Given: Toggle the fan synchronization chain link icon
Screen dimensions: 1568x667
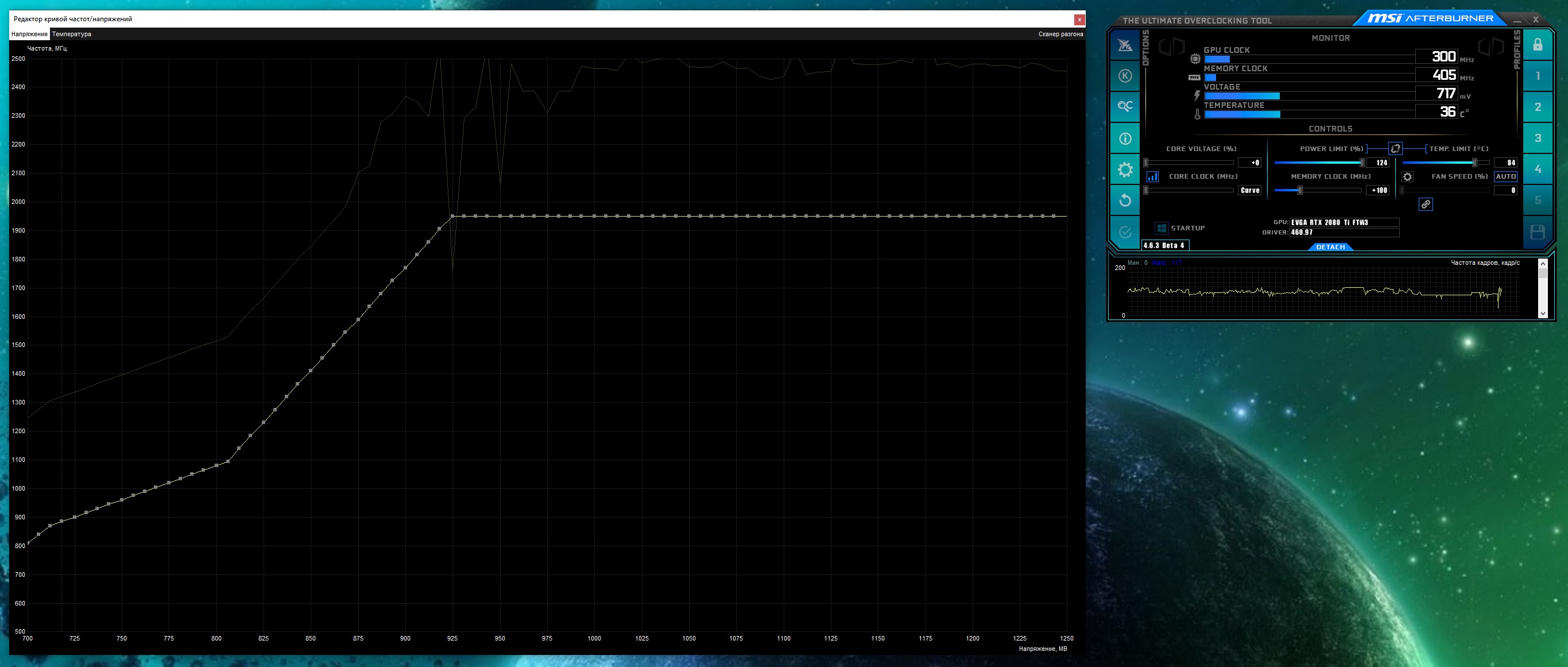Looking at the screenshot, I should click(x=1426, y=205).
